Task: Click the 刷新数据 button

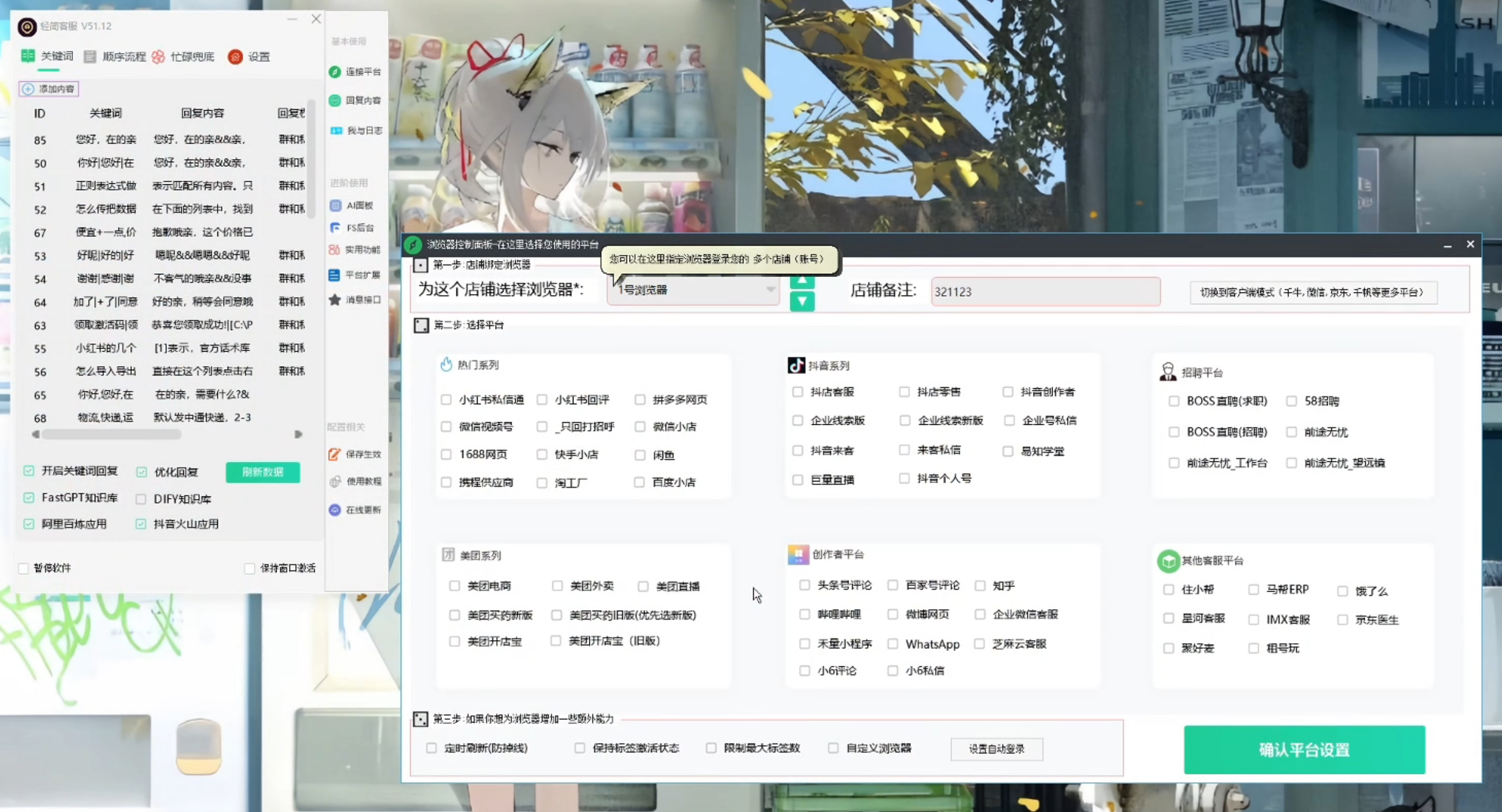Action: point(263,472)
